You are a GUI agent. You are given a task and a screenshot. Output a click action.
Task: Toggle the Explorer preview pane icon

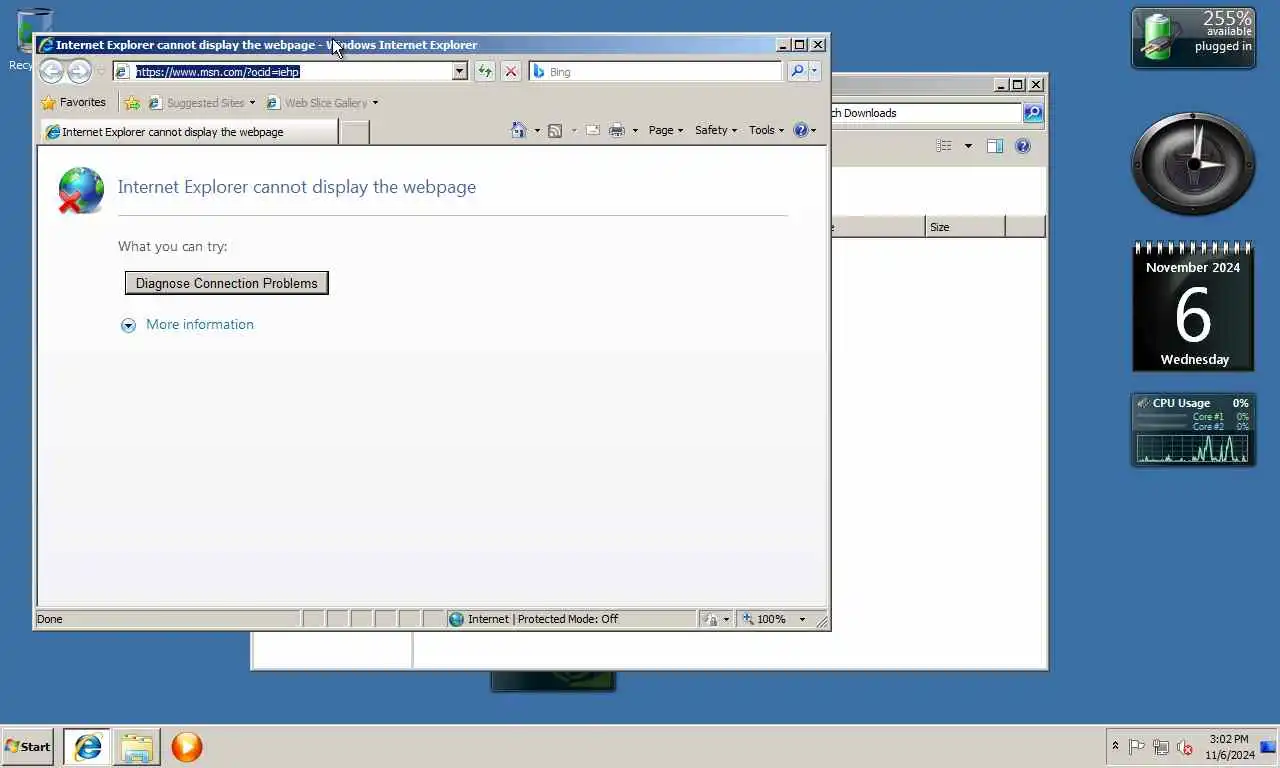[x=995, y=146]
